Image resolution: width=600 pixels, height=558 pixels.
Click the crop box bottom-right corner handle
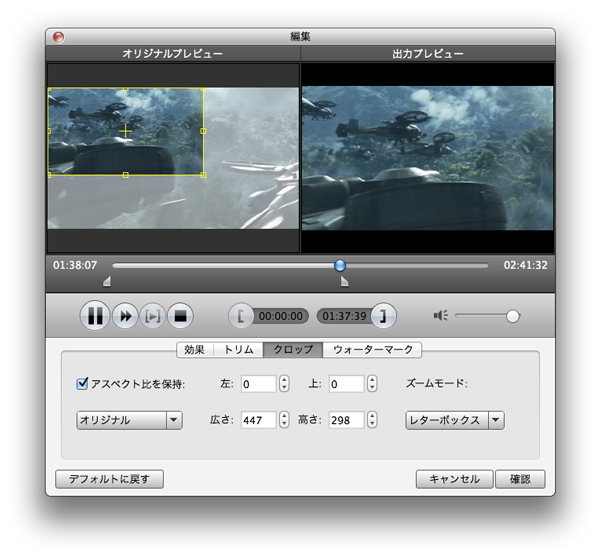pyautogui.click(x=203, y=175)
